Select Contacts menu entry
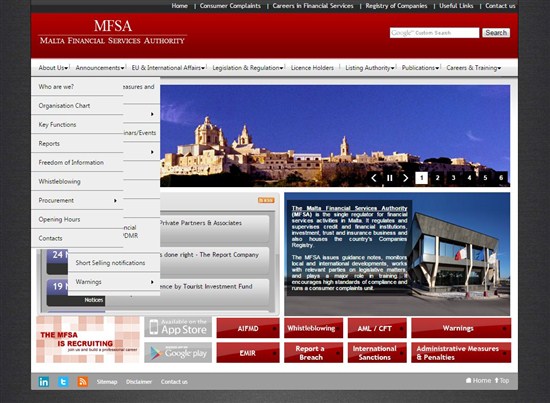The image size is (550, 403). pos(77,238)
